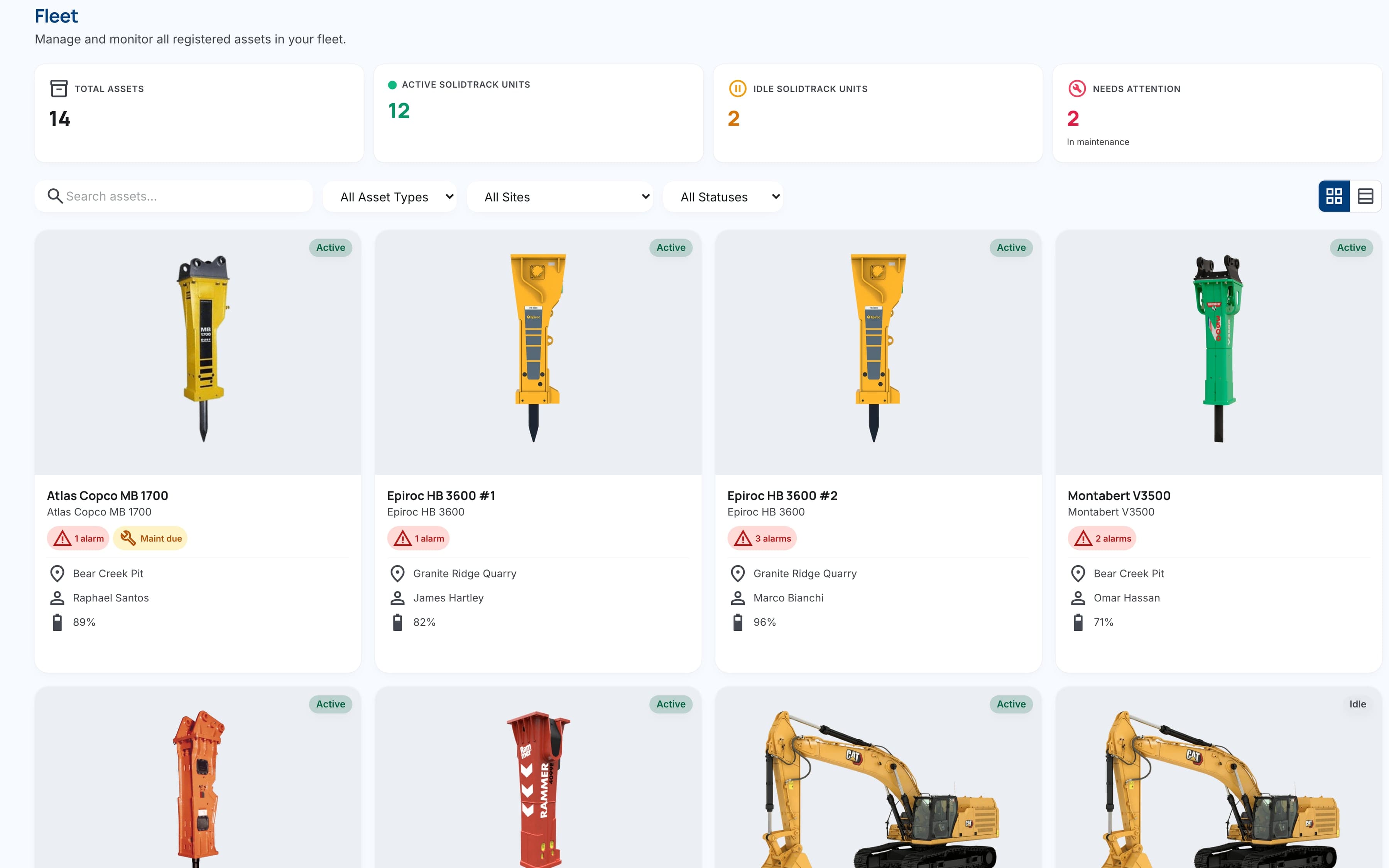This screenshot has height=868, width=1389.
Task: Click battery icon beside 96%
Action: point(738,622)
